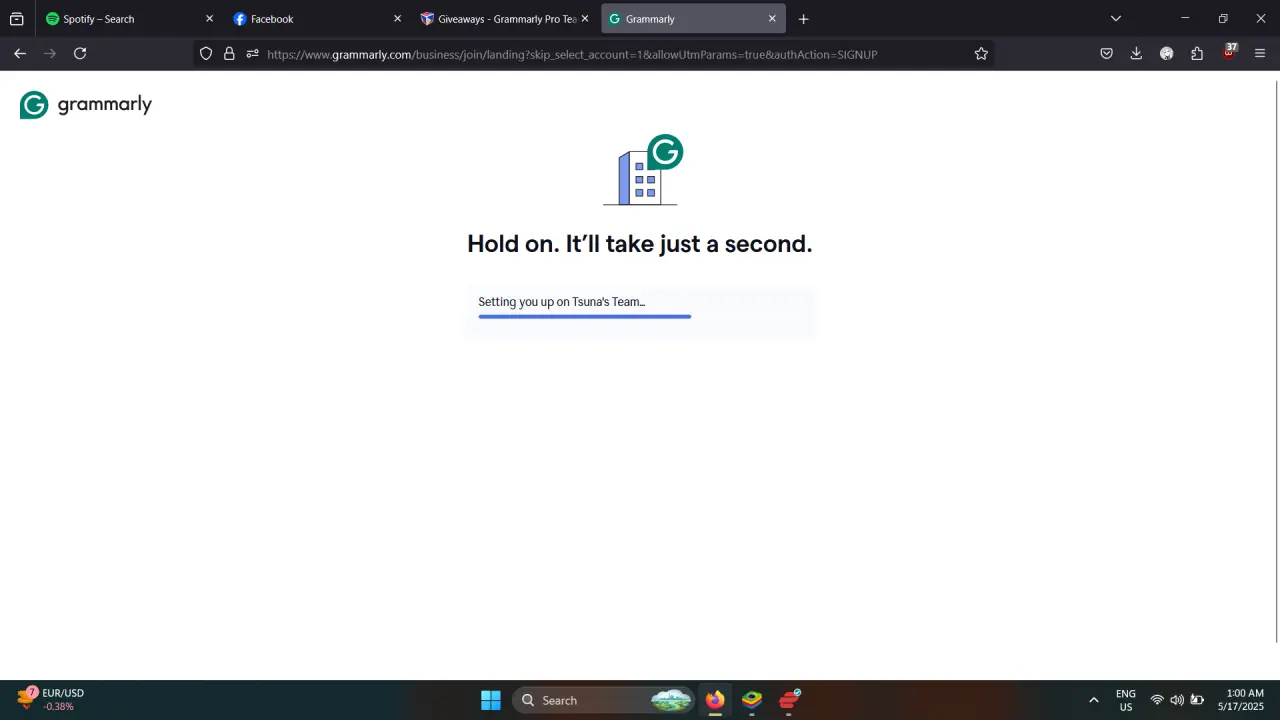Click 'Hold on. It'll take just a second.' heading

[x=640, y=244]
